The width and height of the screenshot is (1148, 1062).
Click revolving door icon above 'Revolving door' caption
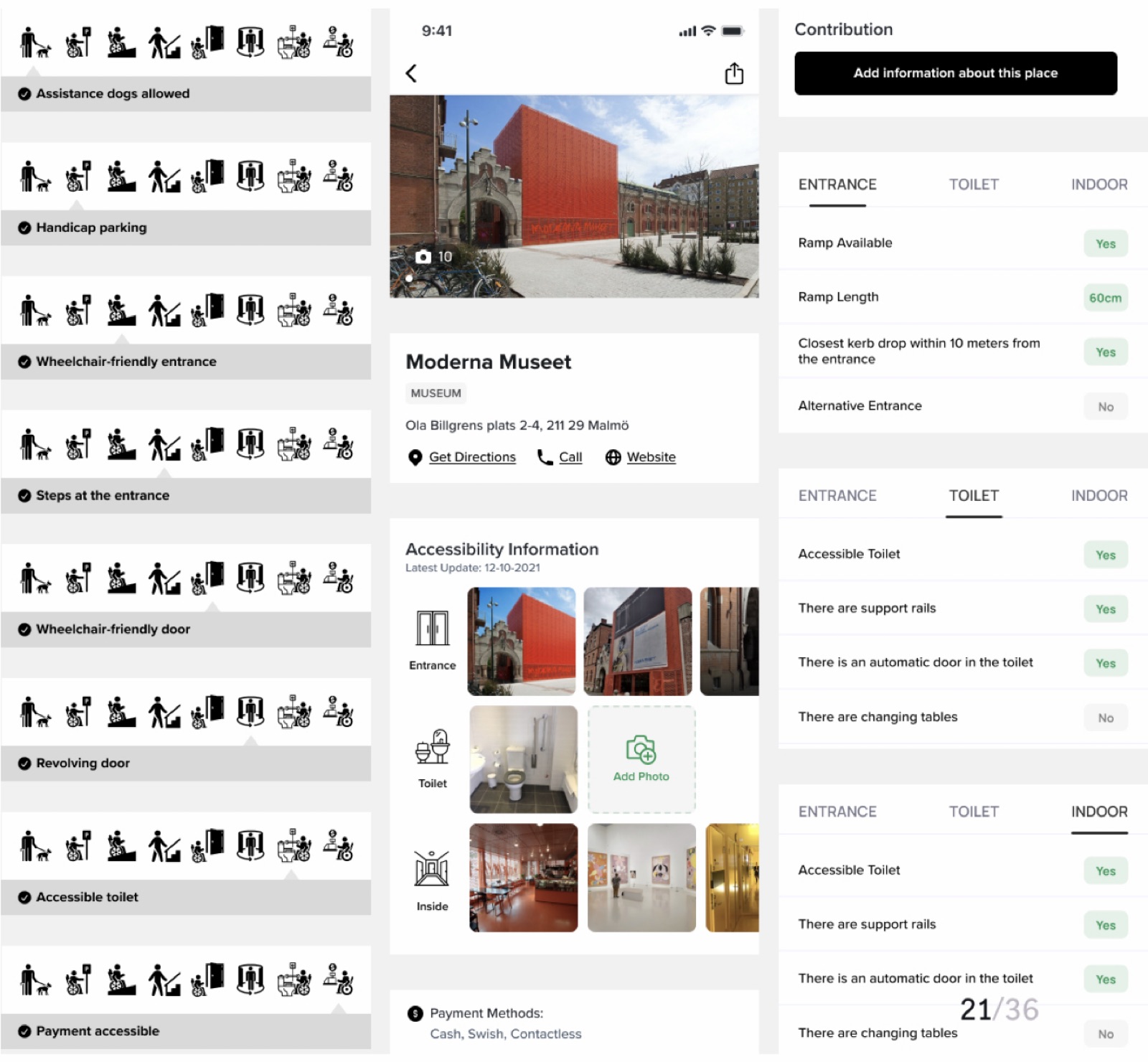250,712
